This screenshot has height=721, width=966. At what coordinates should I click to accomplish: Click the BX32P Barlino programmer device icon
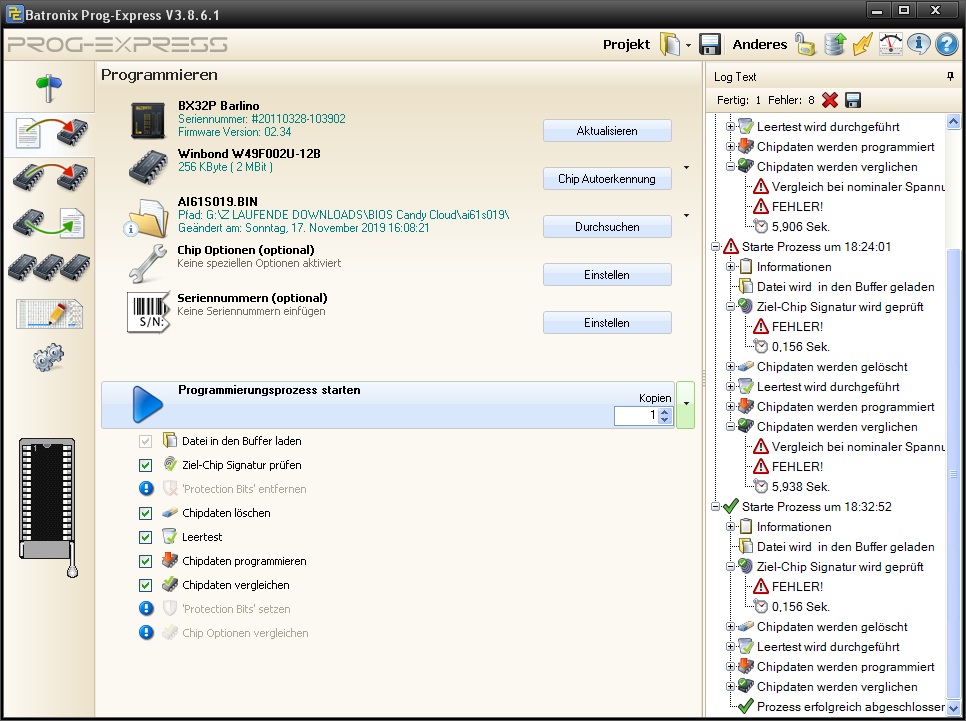pyautogui.click(x=148, y=120)
